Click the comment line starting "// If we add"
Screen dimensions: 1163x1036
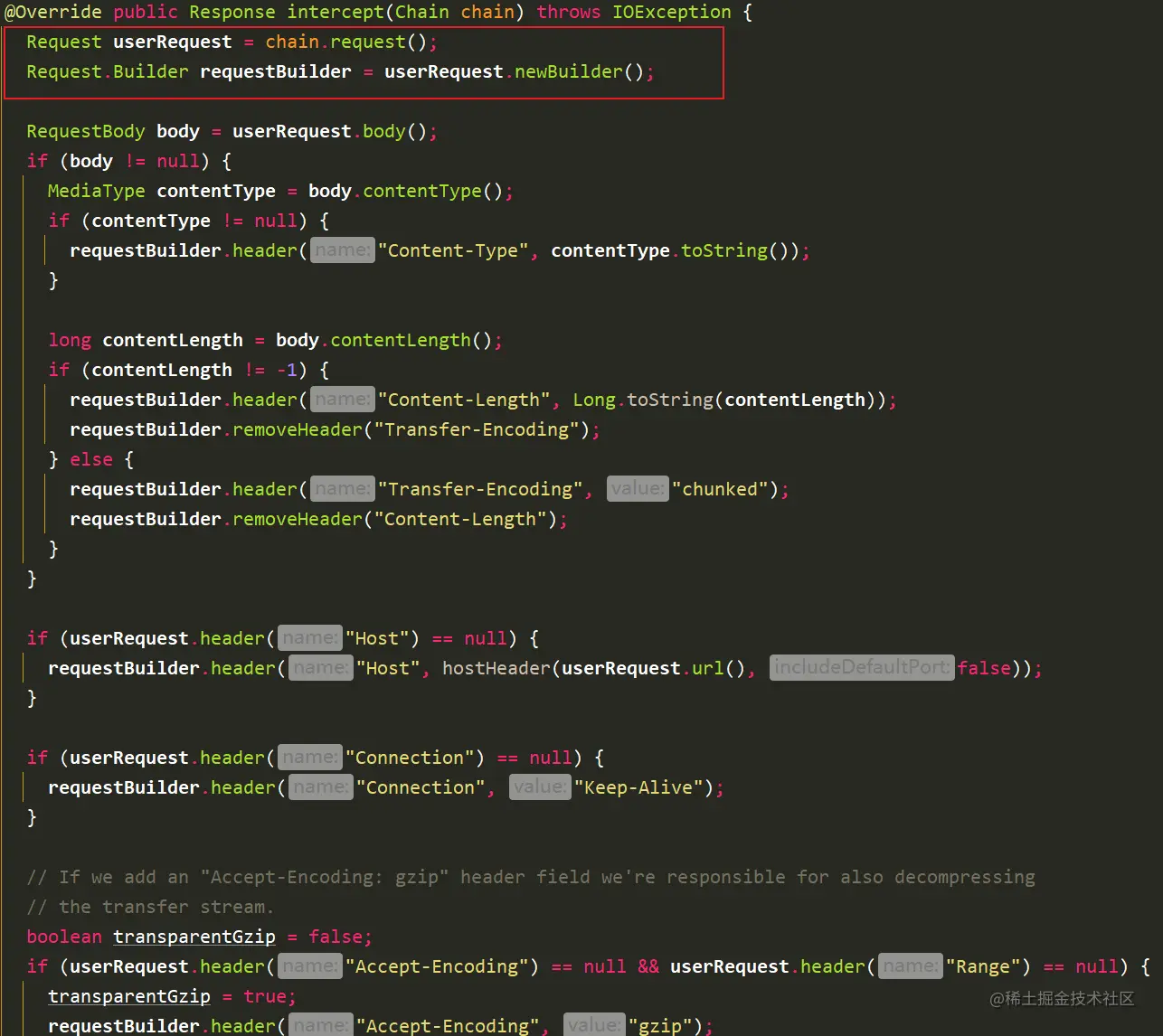(531, 877)
